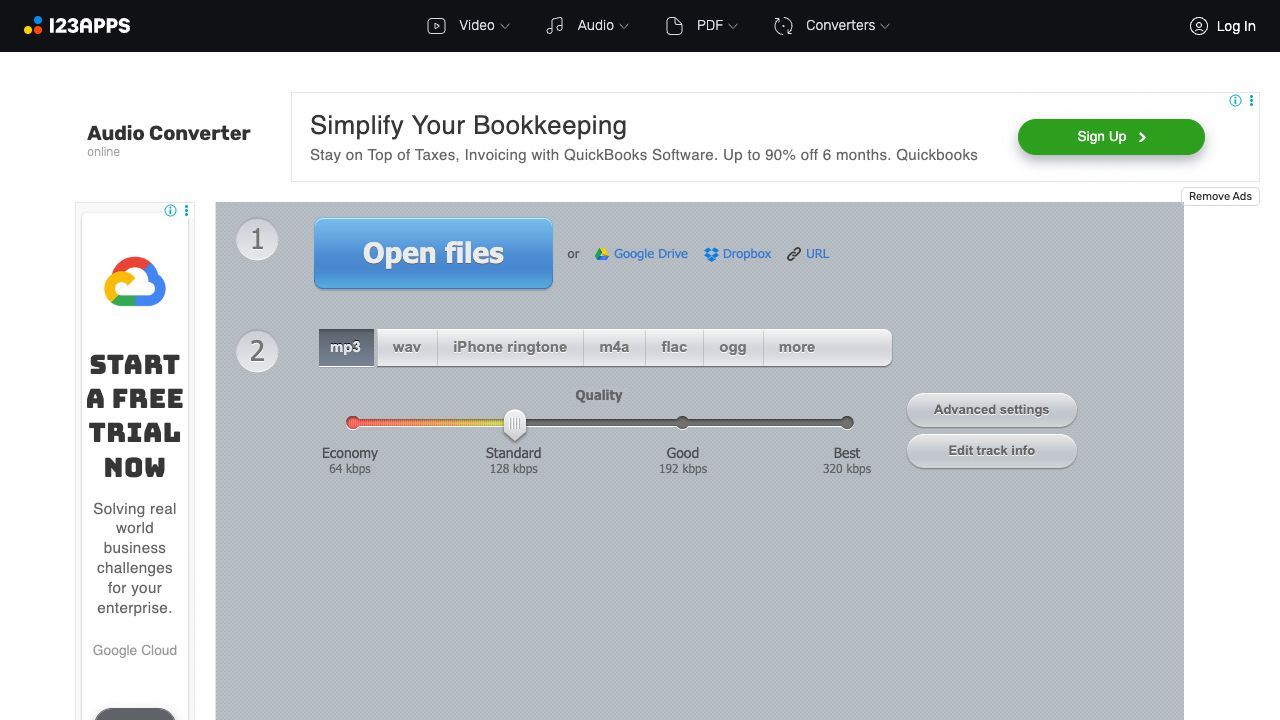Select the wav format option
This screenshot has height=720, width=1280.
click(x=406, y=347)
